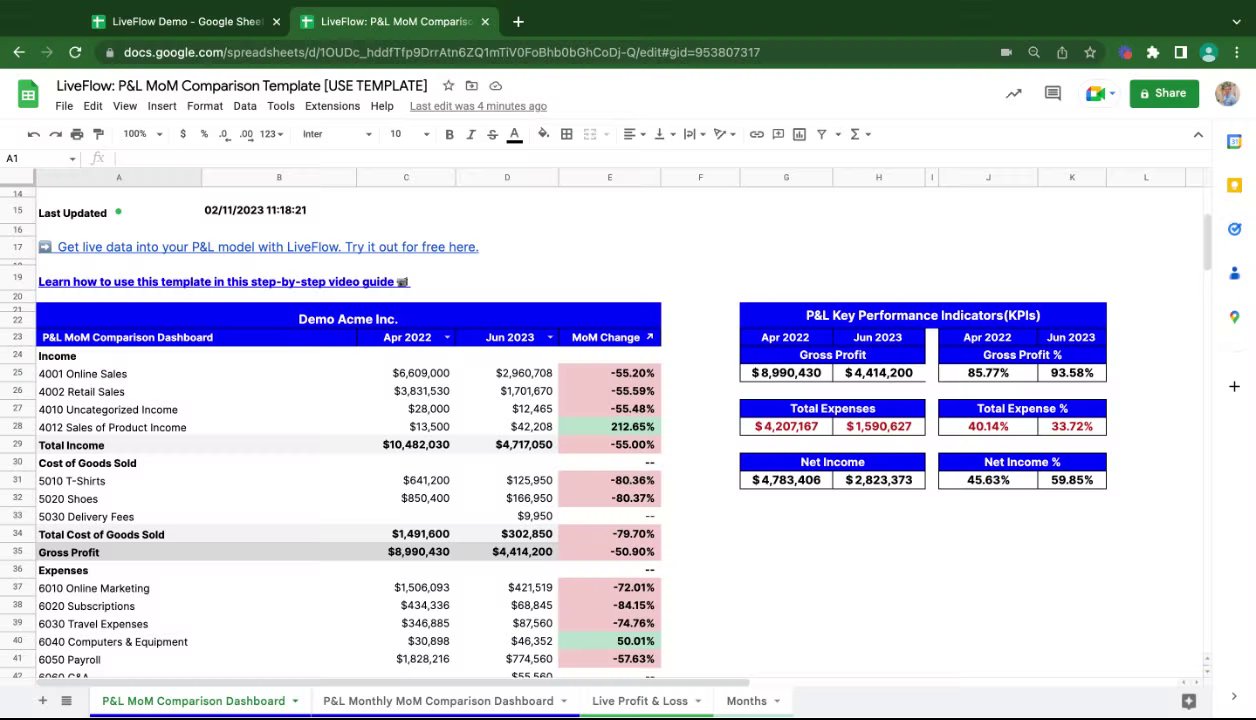Format cell as percent

204,134
